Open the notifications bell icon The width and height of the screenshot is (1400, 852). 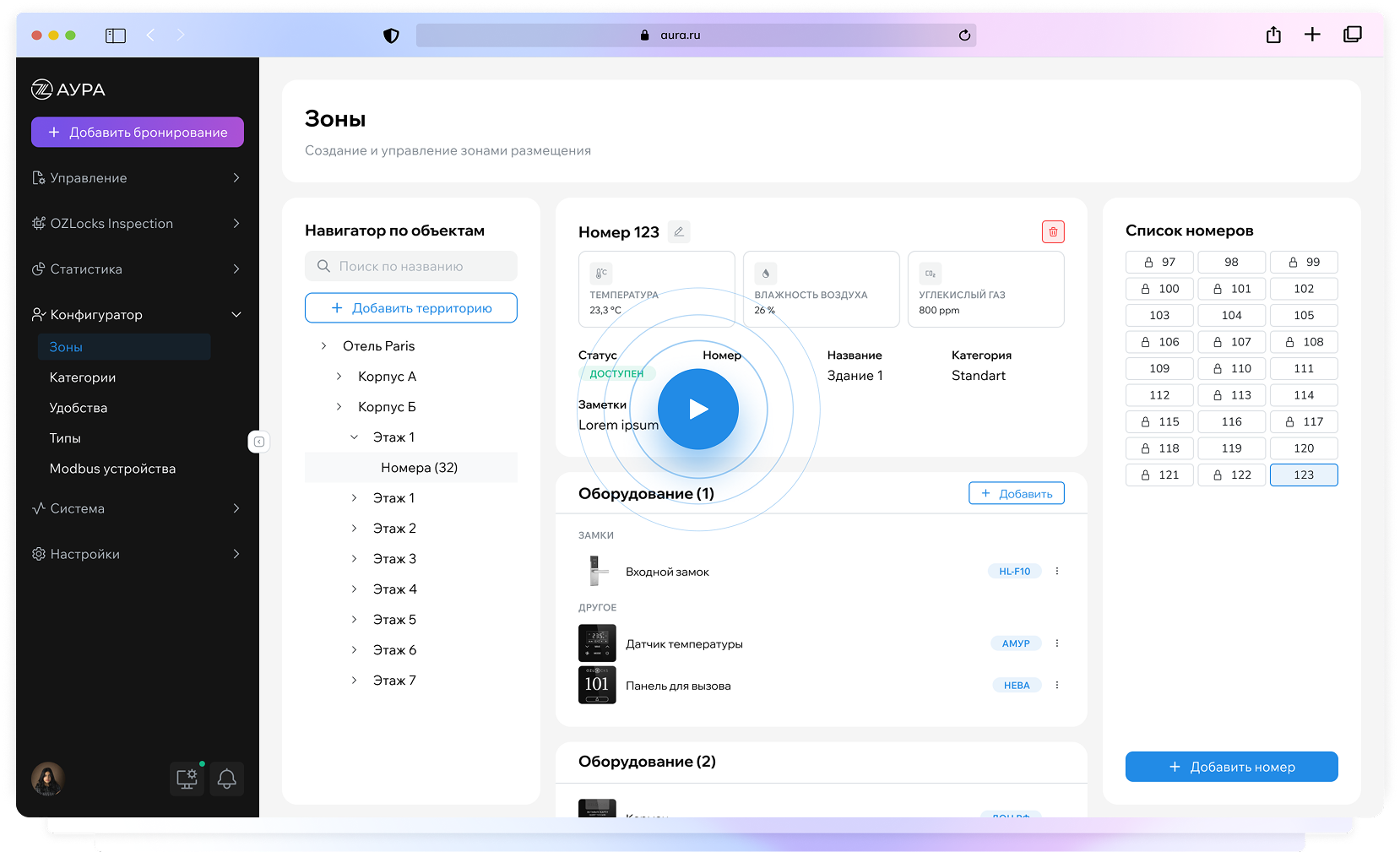tap(226, 779)
